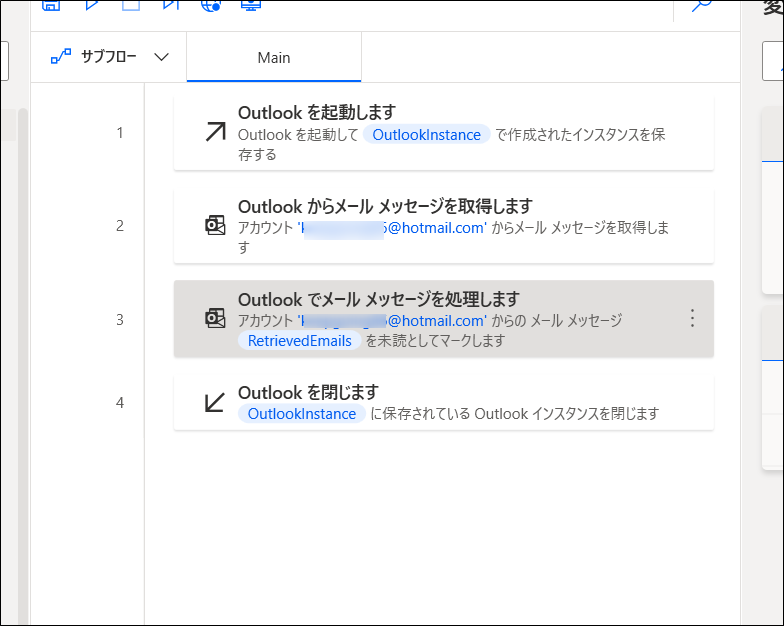The height and width of the screenshot is (626, 784).
Task: Run the next action step icon
Action: (x=170, y=5)
